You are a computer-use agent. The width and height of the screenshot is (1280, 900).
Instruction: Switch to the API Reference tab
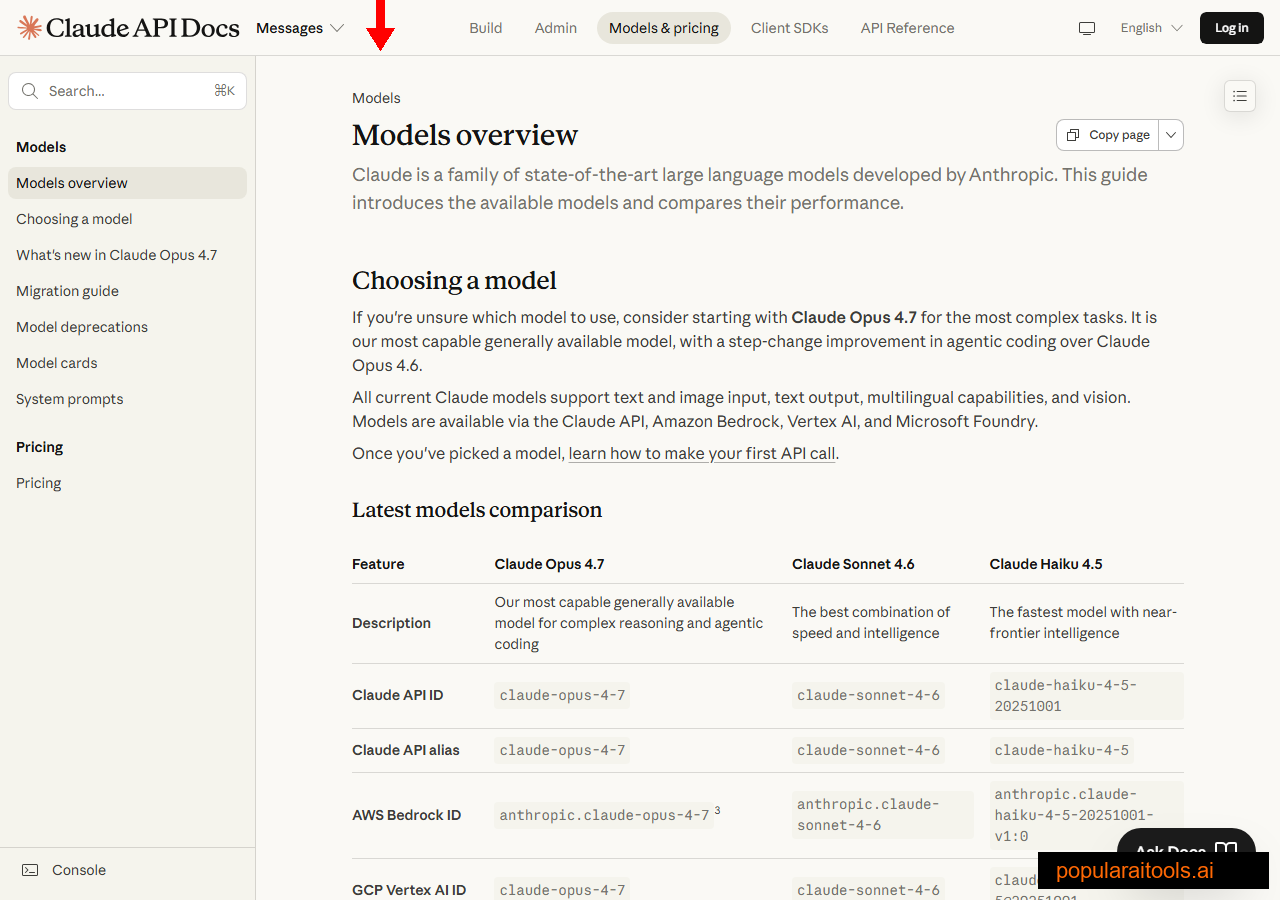[907, 28]
